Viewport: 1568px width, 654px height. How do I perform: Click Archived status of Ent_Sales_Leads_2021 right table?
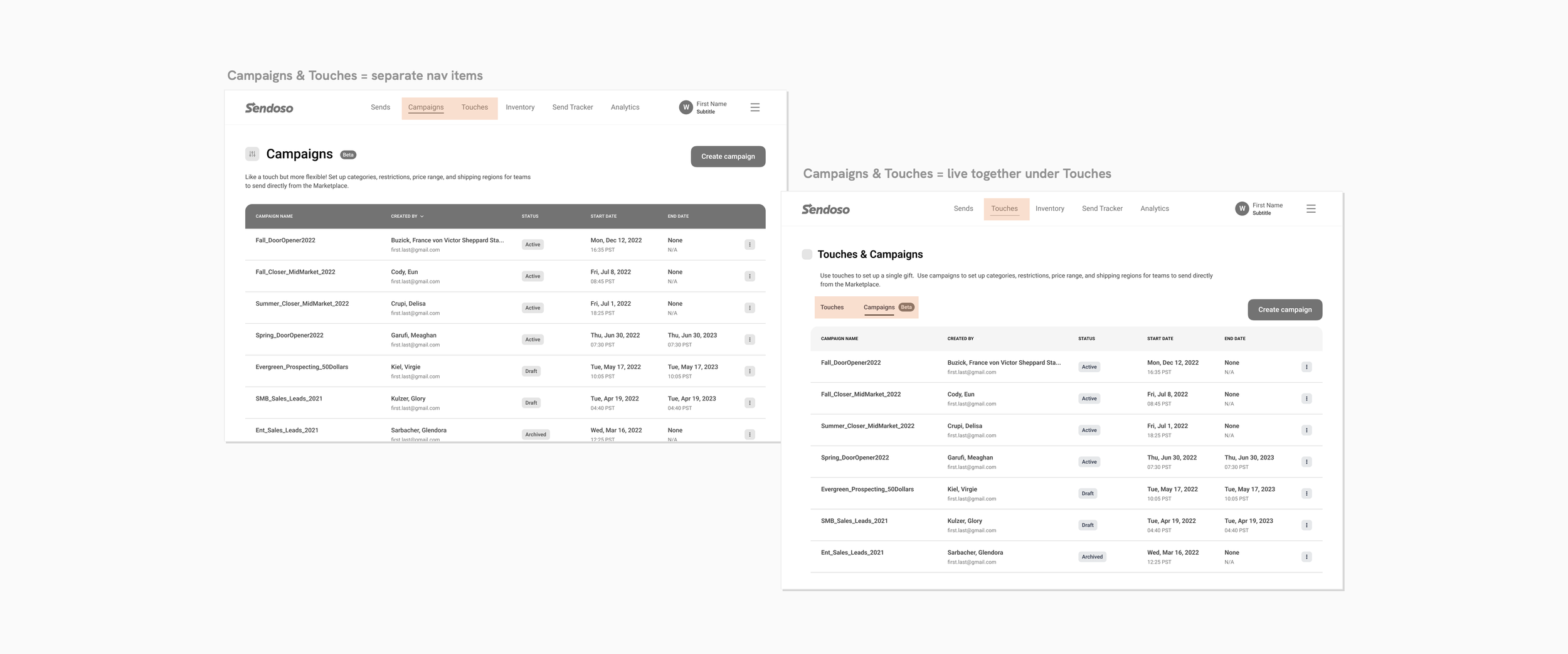pyautogui.click(x=1092, y=557)
